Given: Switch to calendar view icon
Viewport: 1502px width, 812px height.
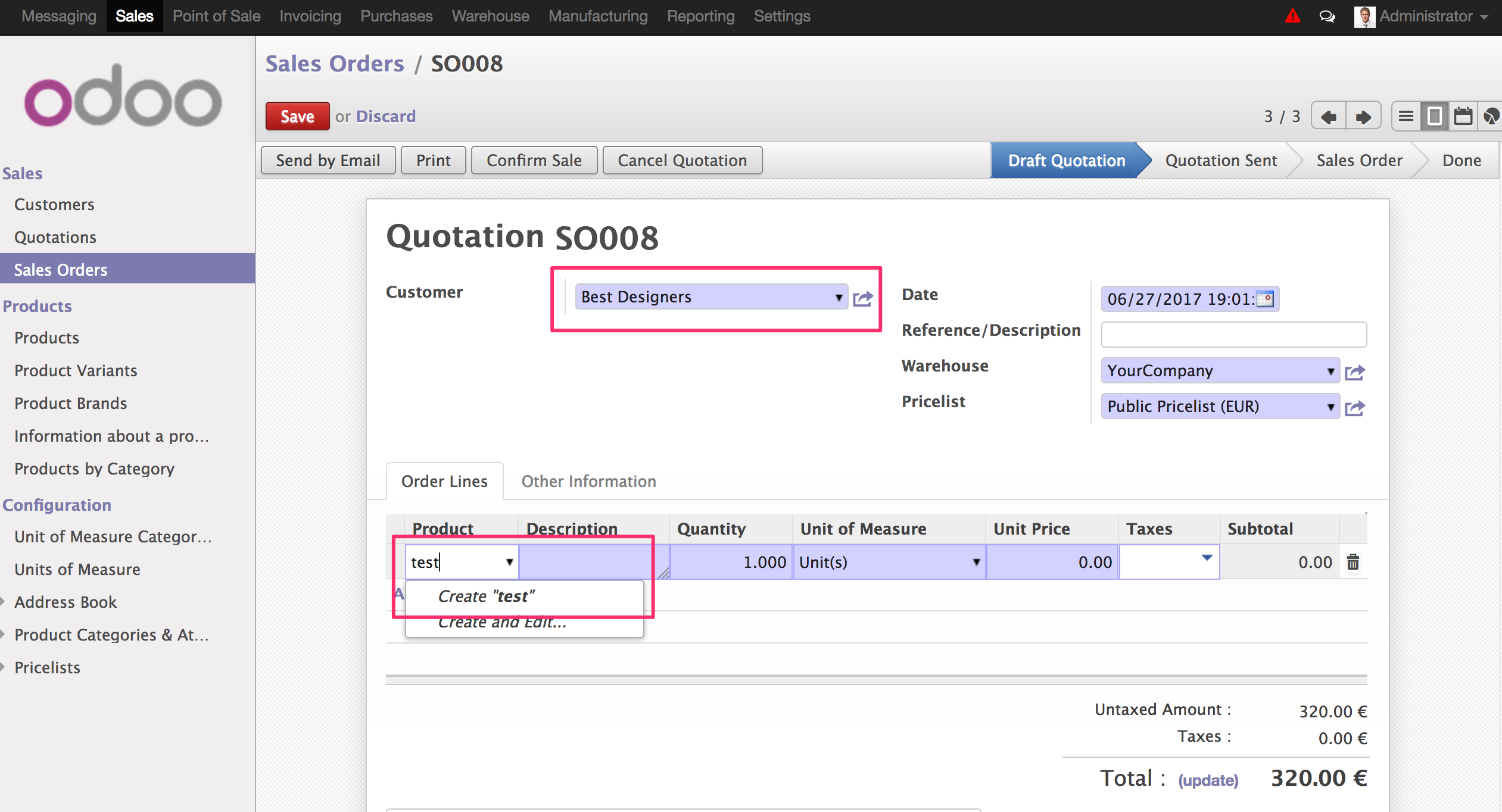Looking at the screenshot, I should 1463,116.
